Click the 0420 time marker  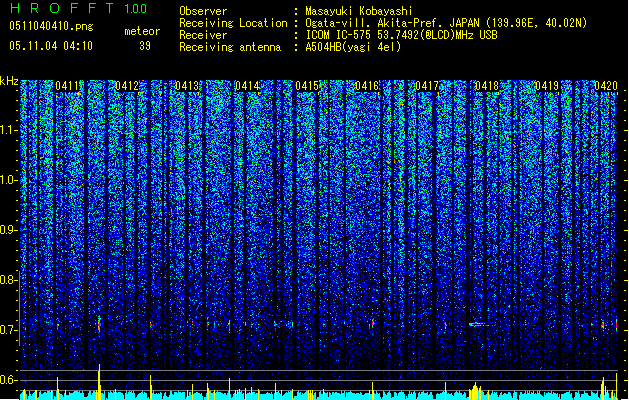tap(606, 86)
